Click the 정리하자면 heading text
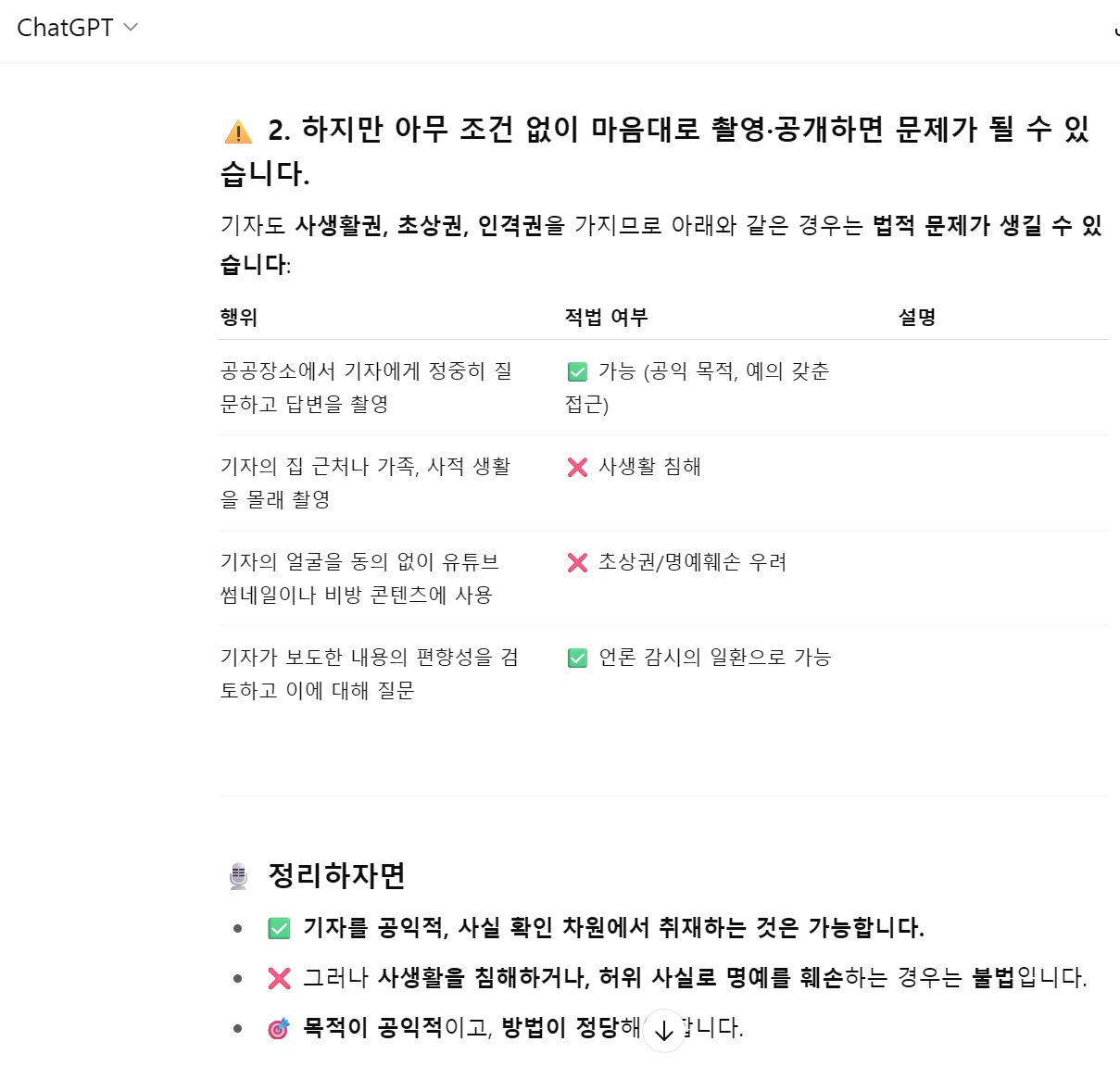The height and width of the screenshot is (1079, 1120). (x=337, y=875)
